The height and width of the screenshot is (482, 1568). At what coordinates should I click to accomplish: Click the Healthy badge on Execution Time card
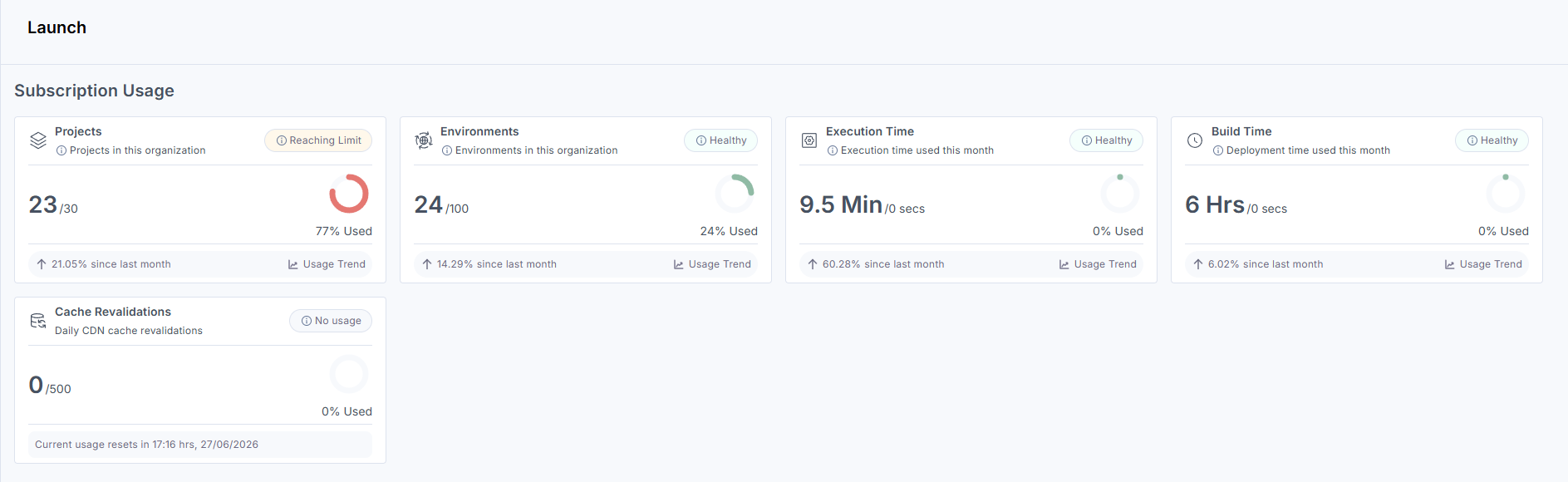[1107, 140]
